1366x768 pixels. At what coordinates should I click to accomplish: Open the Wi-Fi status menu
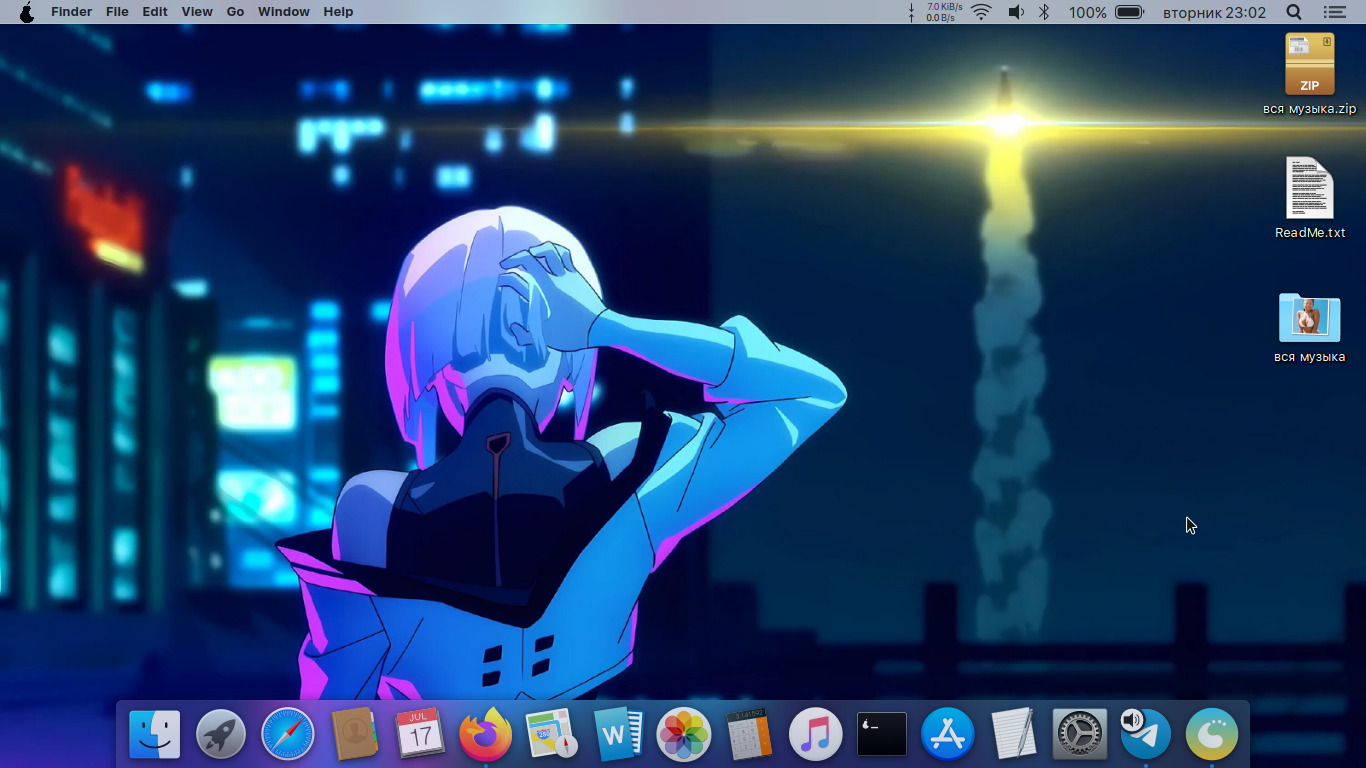pyautogui.click(x=981, y=12)
